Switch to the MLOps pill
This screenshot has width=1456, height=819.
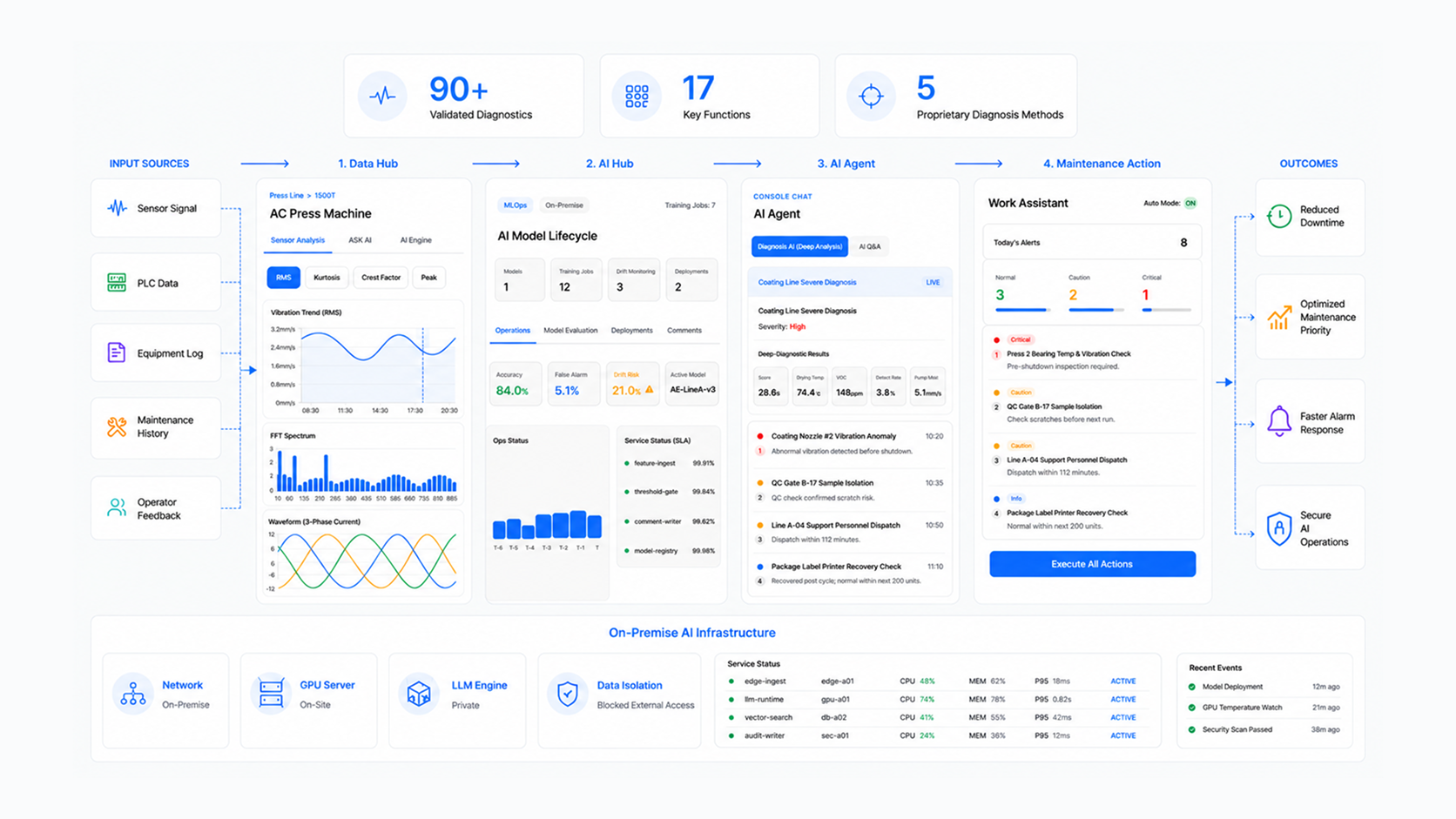tap(516, 205)
